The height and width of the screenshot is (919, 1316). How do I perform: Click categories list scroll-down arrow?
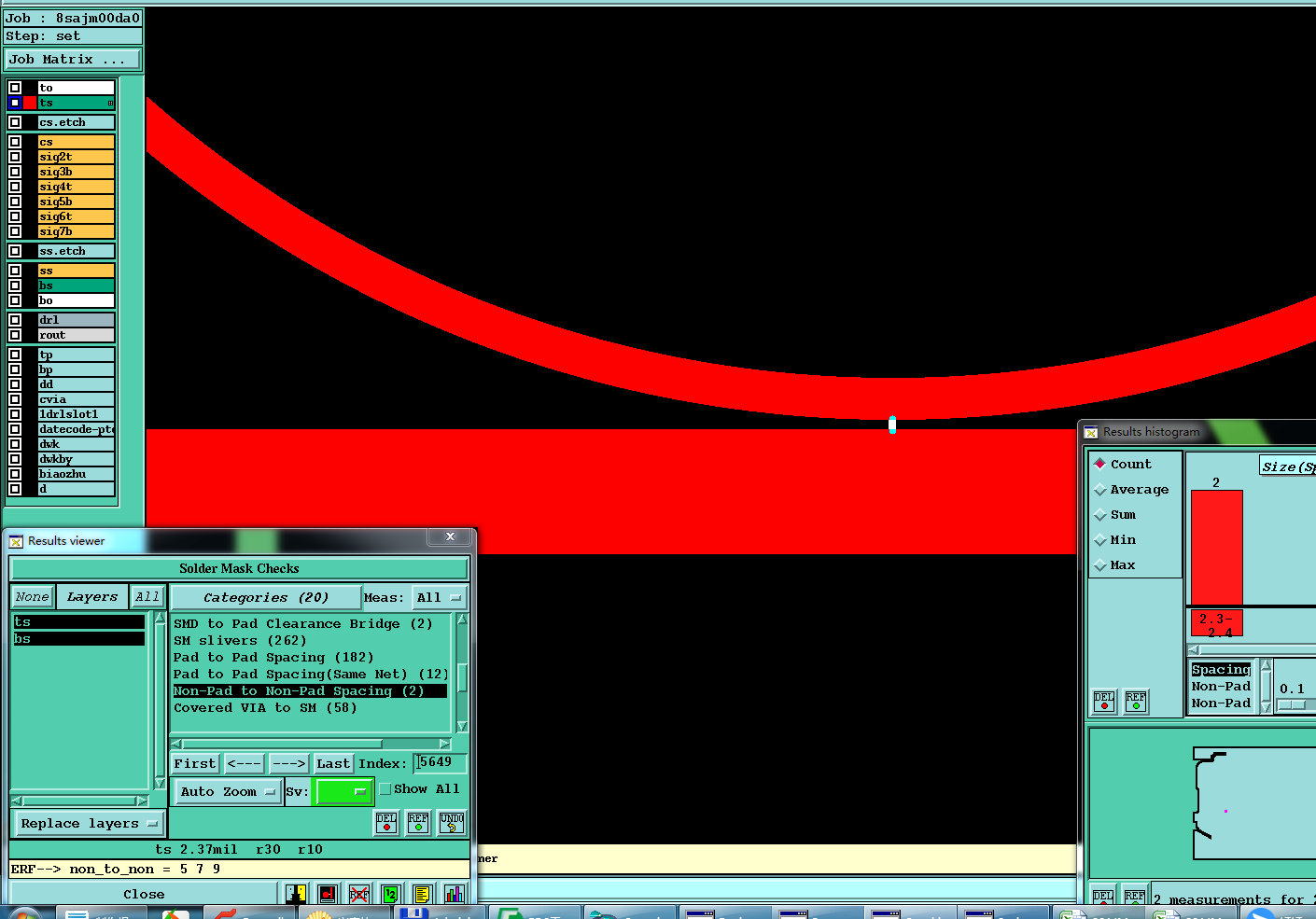coord(462,726)
